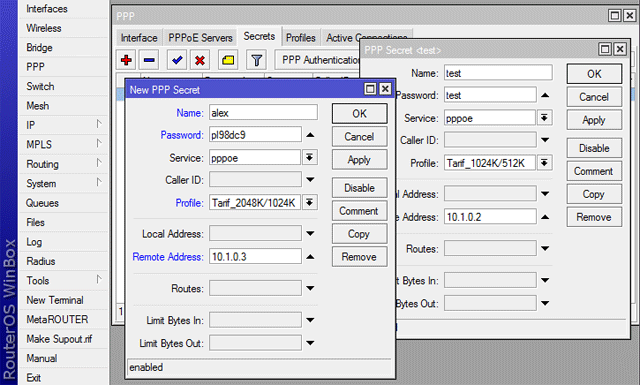Disable selected secret with red X icon
This screenshot has width=640, height=385.
pyautogui.click(x=200, y=60)
